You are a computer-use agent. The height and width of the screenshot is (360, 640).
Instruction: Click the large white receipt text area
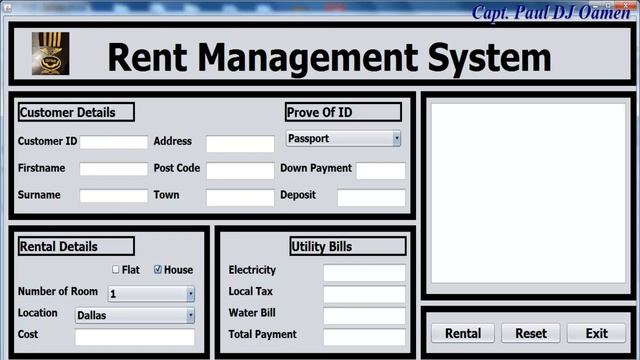point(529,193)
